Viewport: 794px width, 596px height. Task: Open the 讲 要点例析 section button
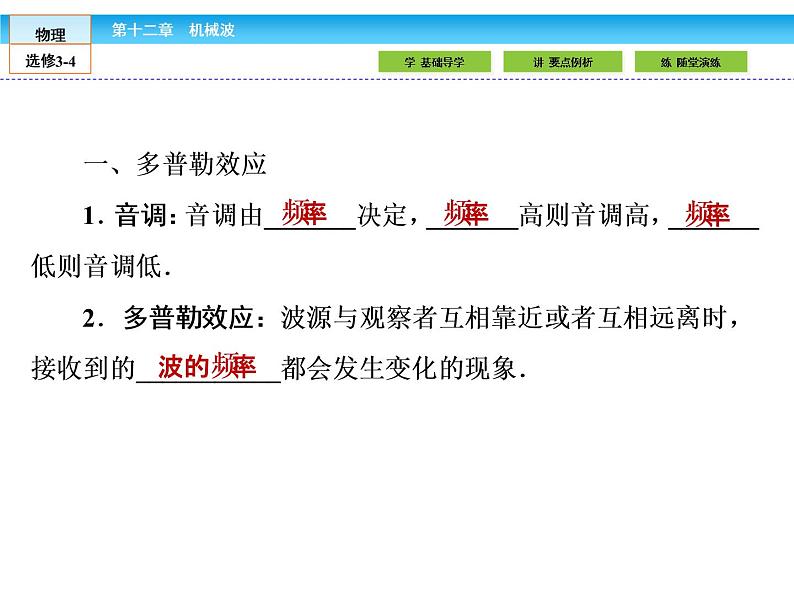[563, 62]
